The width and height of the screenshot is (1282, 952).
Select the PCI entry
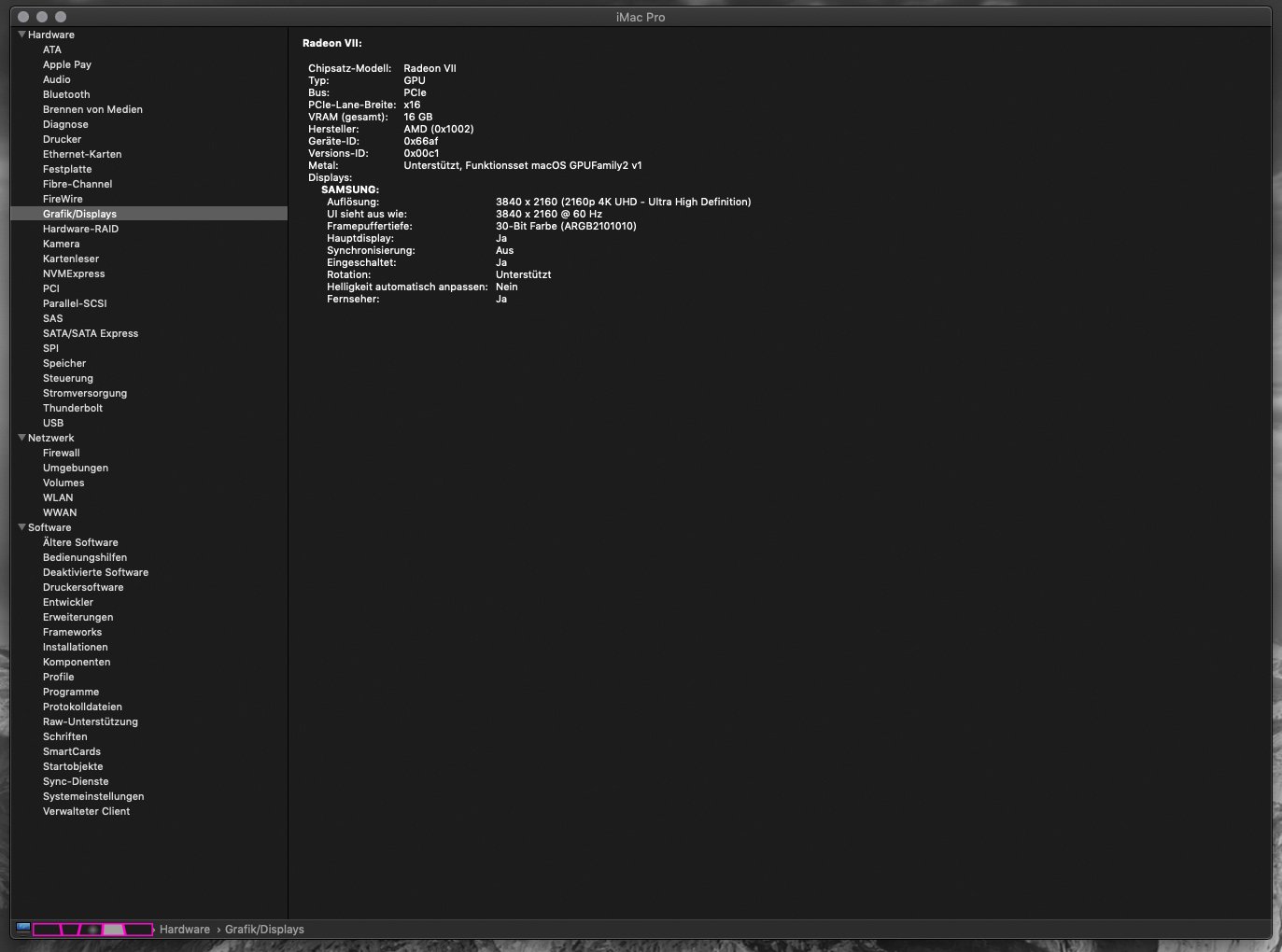[51, 288]
